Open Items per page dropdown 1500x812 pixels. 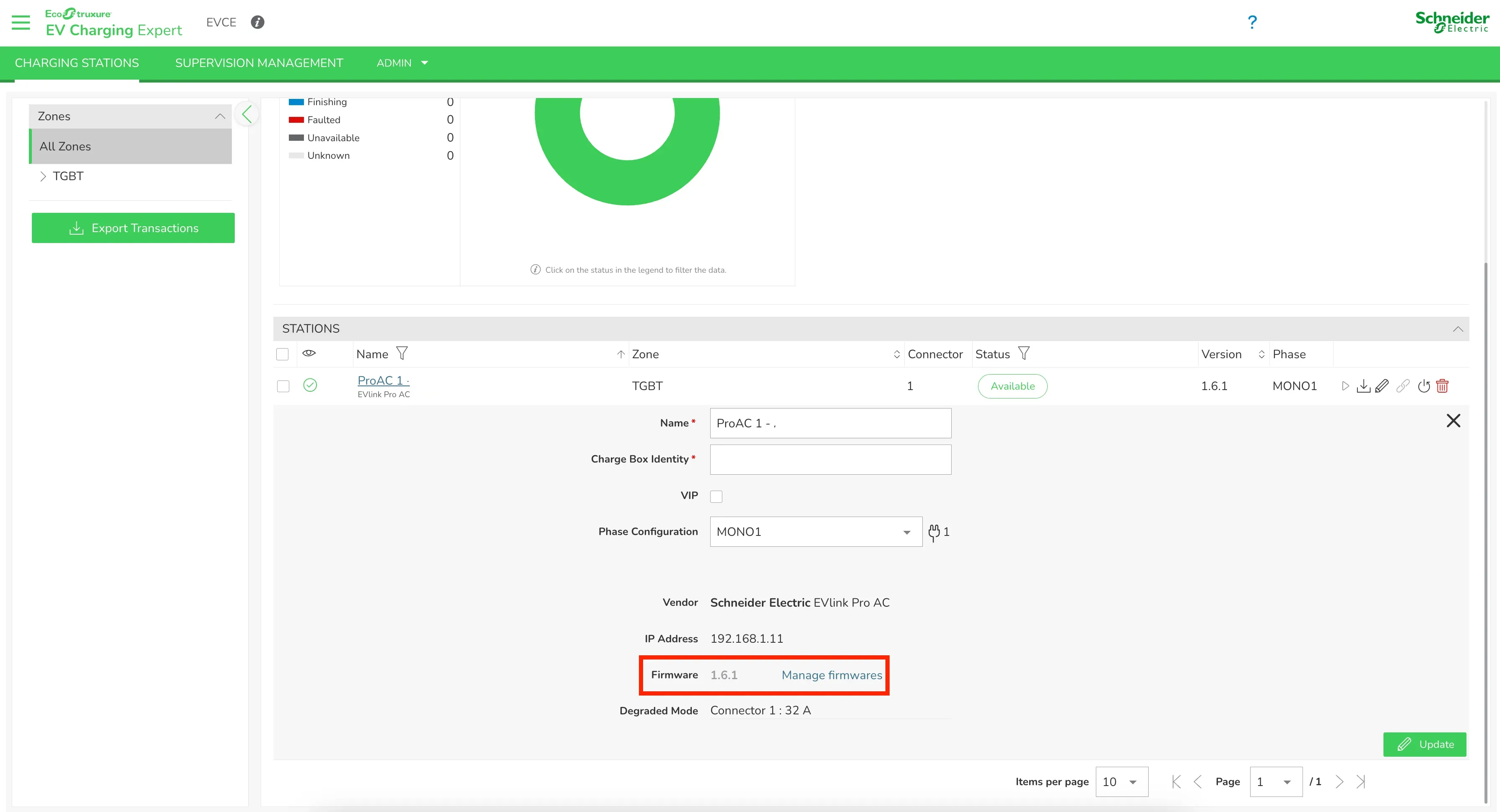coord(1121,782)
